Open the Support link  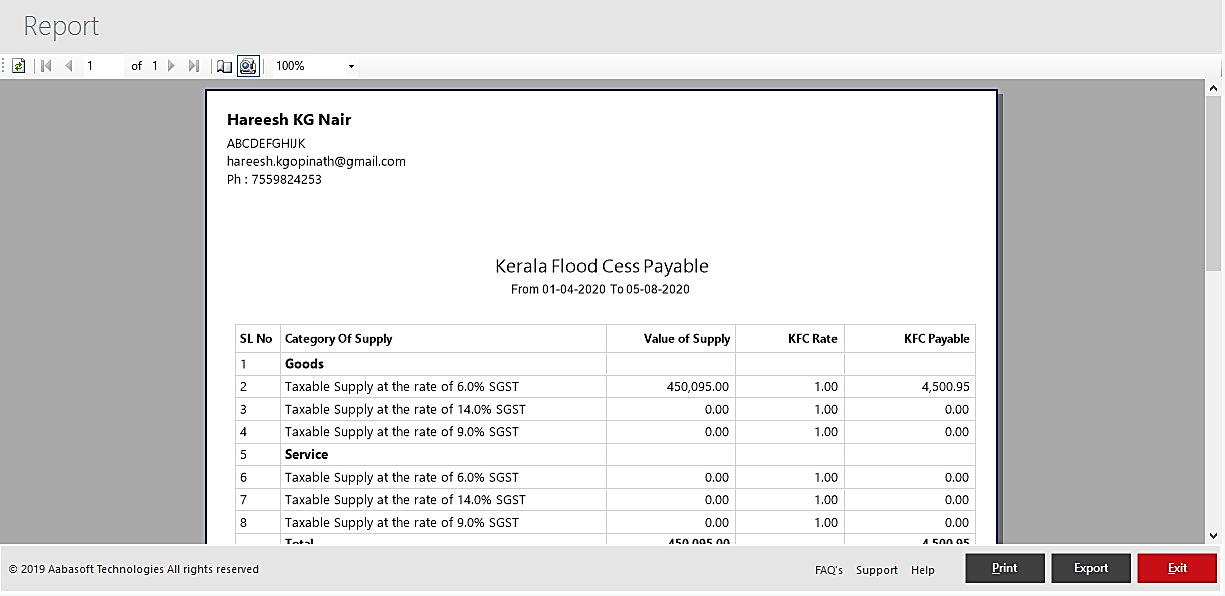(877, 570)
